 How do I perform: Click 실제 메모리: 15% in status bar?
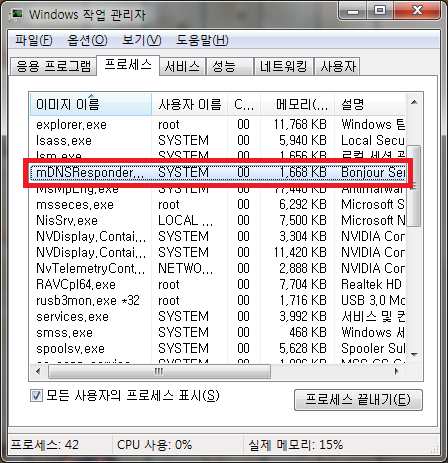point(295,445)
